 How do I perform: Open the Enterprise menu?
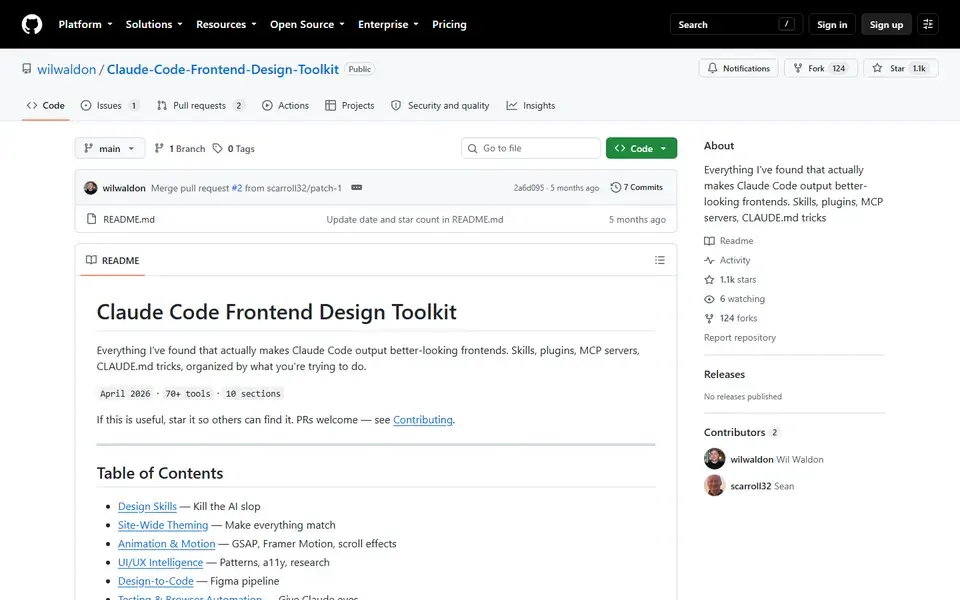[388, 24]
